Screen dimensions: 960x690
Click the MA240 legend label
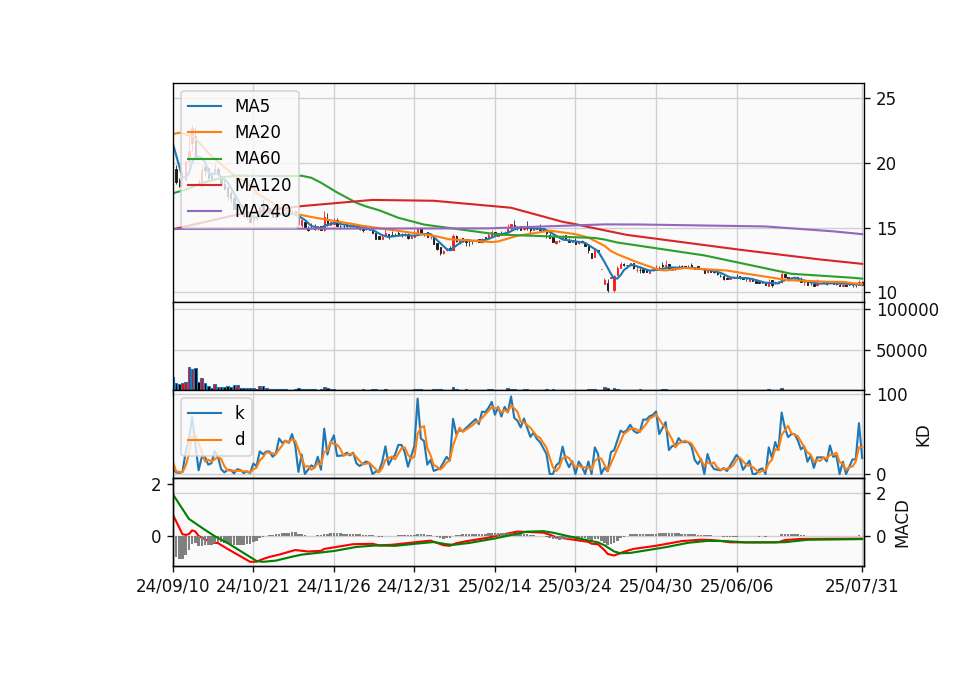263,211
